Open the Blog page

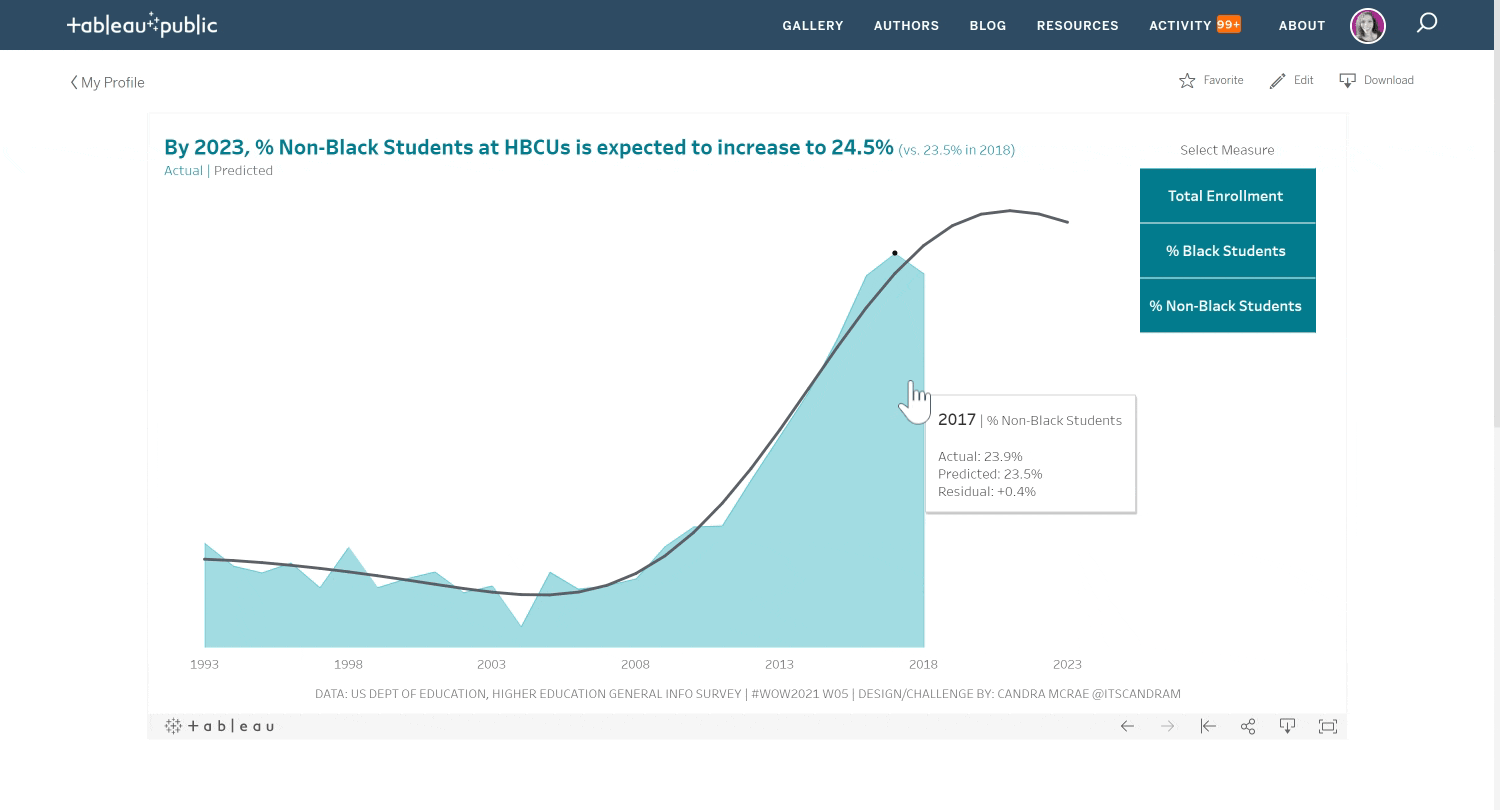tap(987, 26)
